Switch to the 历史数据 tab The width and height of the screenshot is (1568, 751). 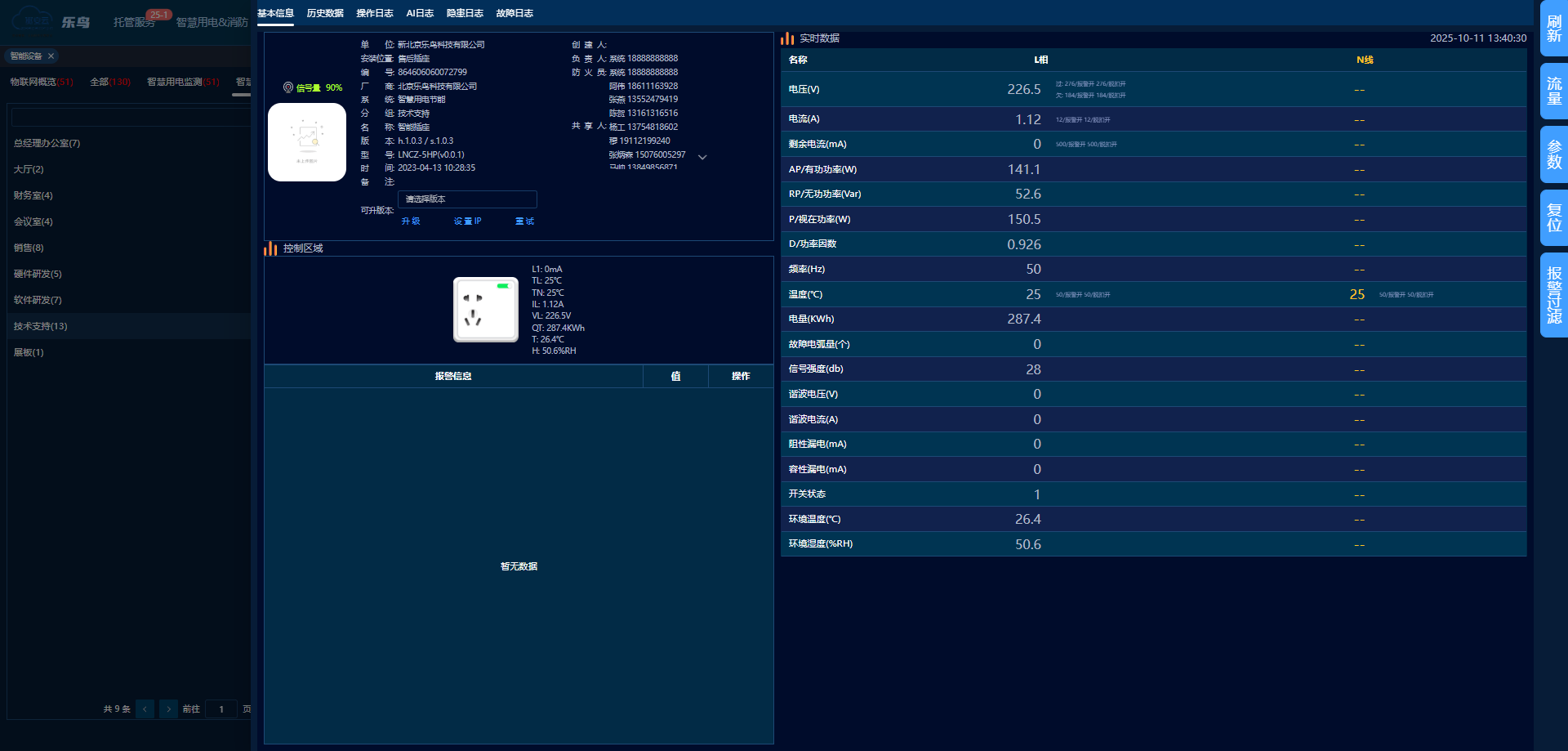324,13
